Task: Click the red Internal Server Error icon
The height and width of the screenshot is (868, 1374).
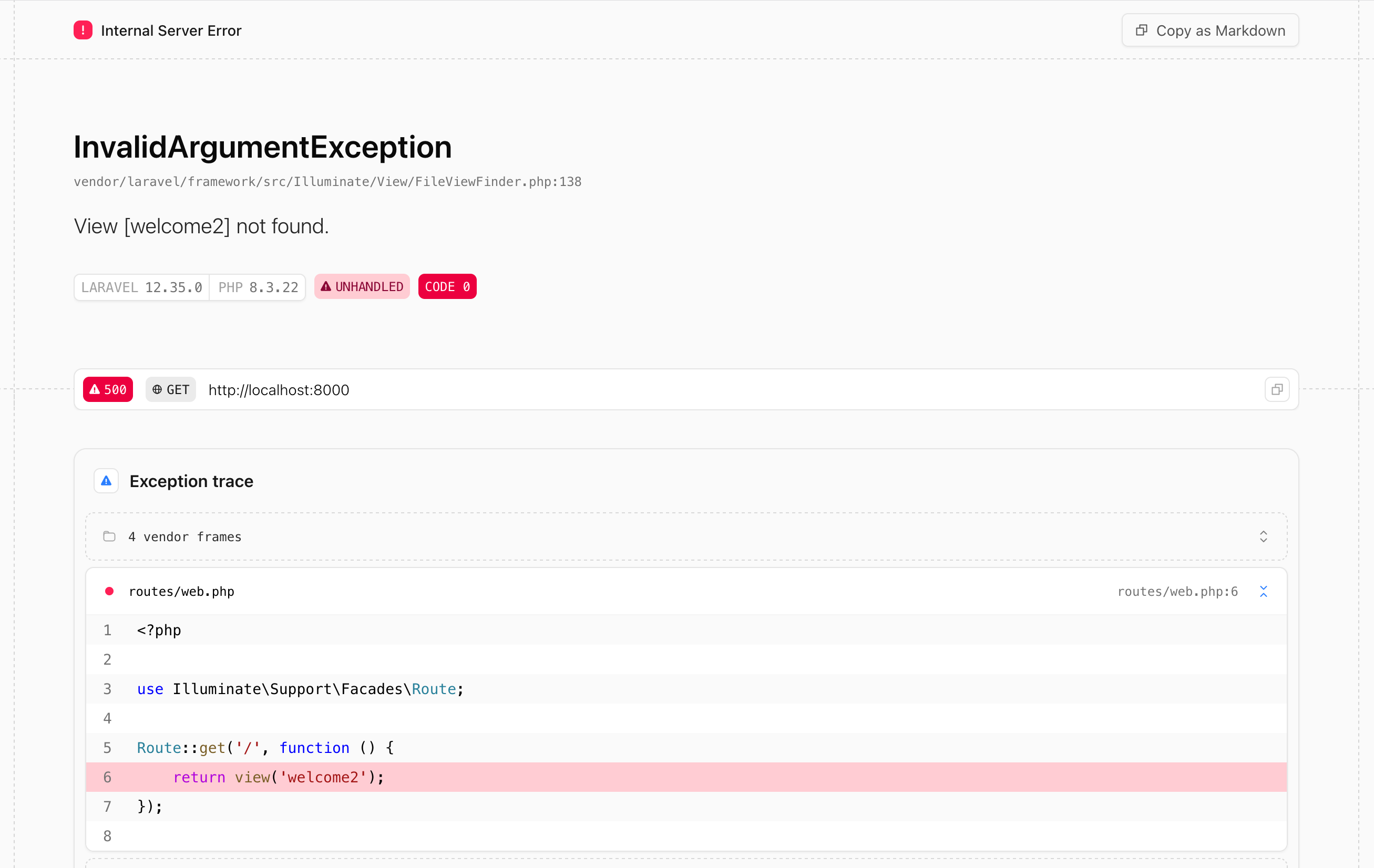Action: 83,30
